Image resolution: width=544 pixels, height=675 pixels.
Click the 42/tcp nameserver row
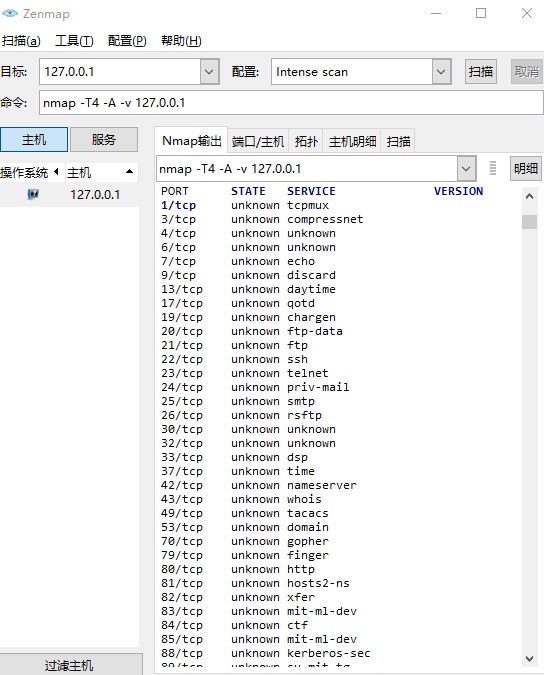pos(259,486)
